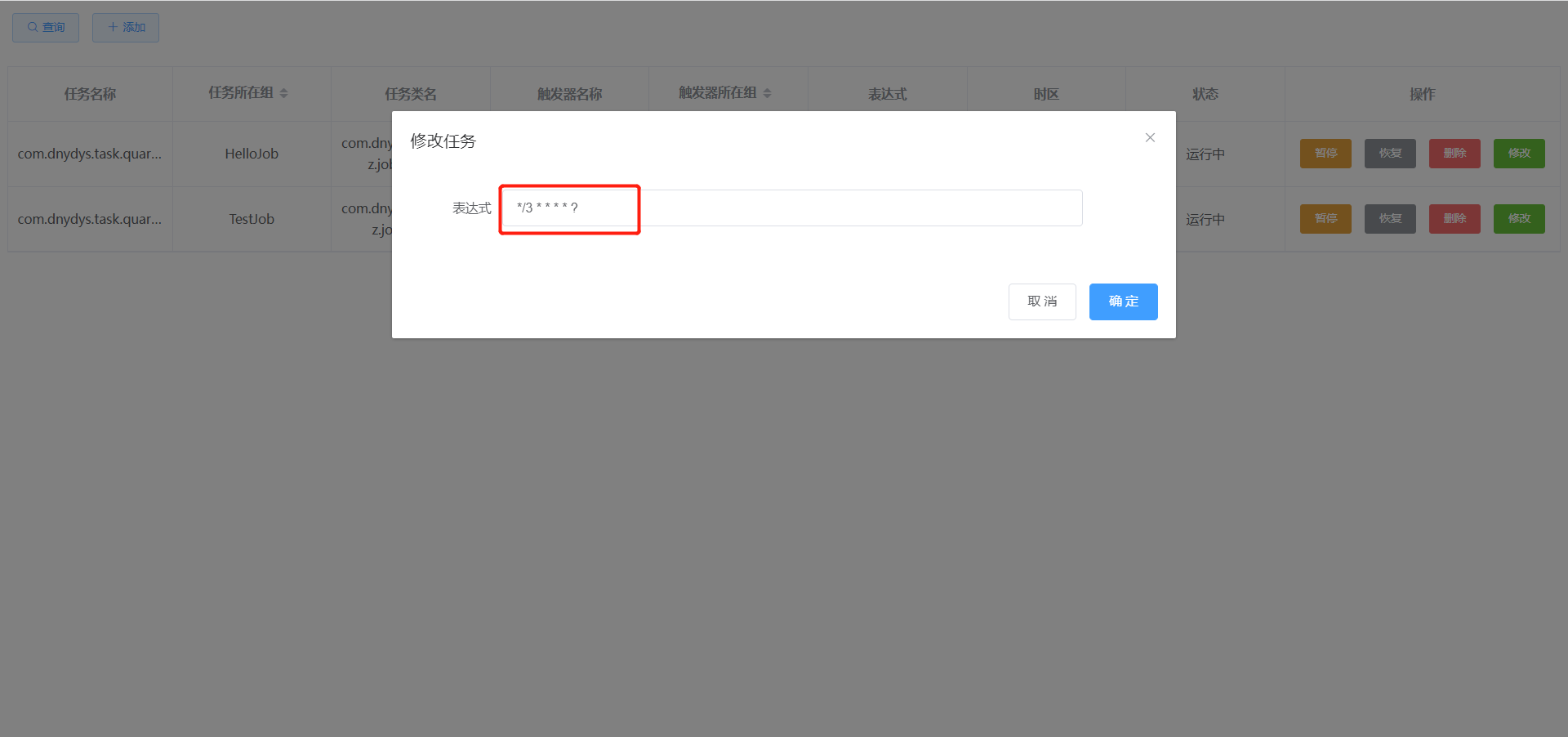Click the magnifier icon on the 查询 button
This screenshot has height=737, width=1568.
click(33, 27)
